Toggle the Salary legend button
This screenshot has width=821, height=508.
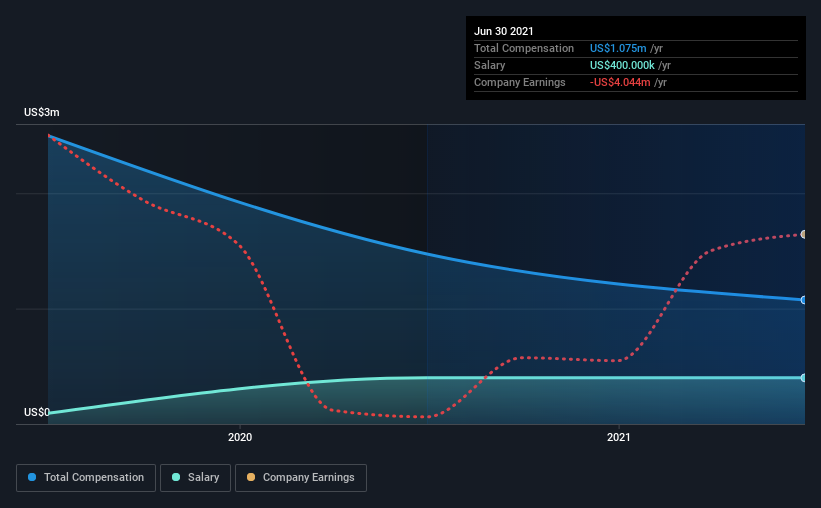tap(195, 478)
